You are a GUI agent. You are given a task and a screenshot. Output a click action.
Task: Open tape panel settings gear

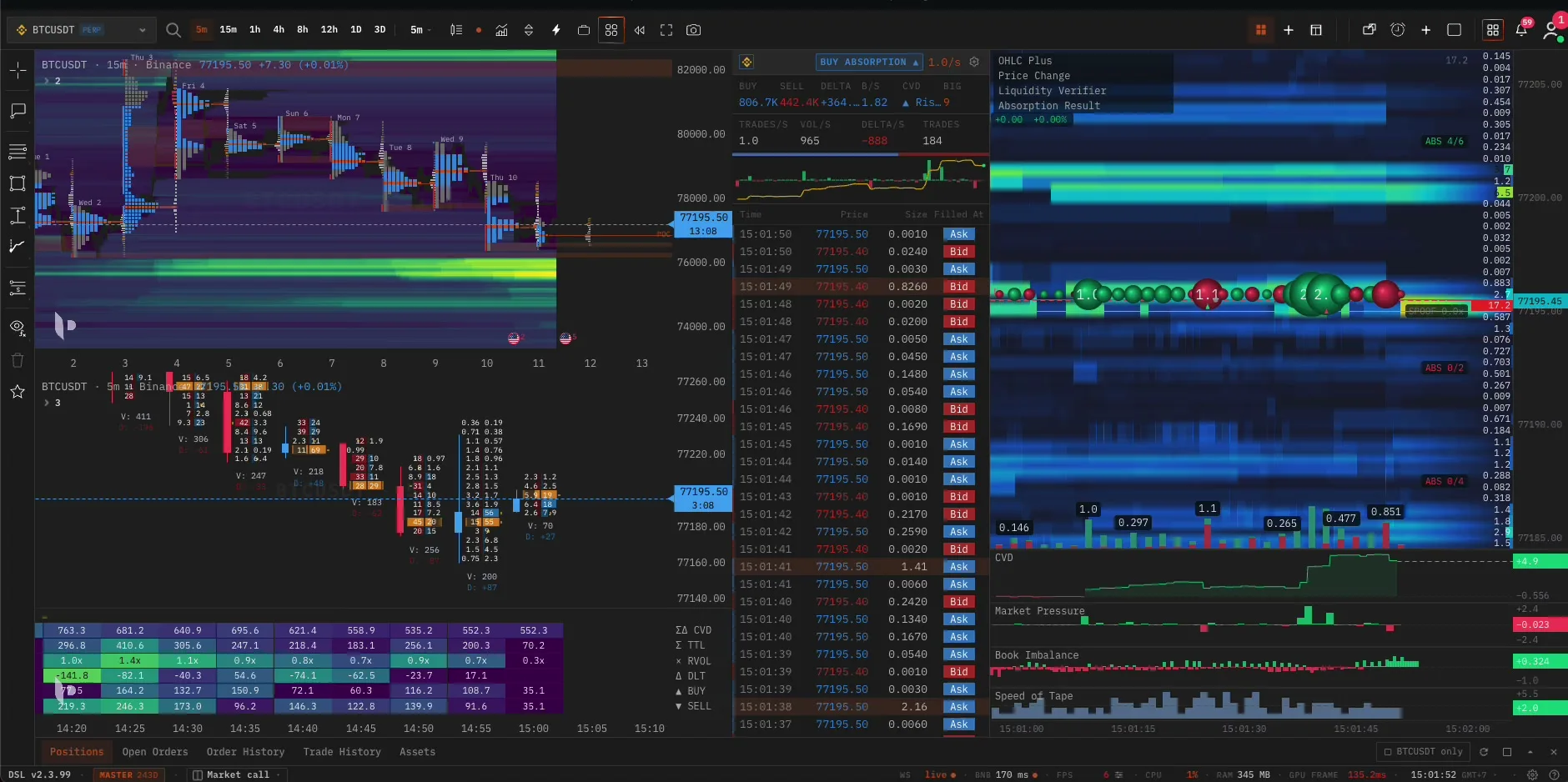click(974, 63)
